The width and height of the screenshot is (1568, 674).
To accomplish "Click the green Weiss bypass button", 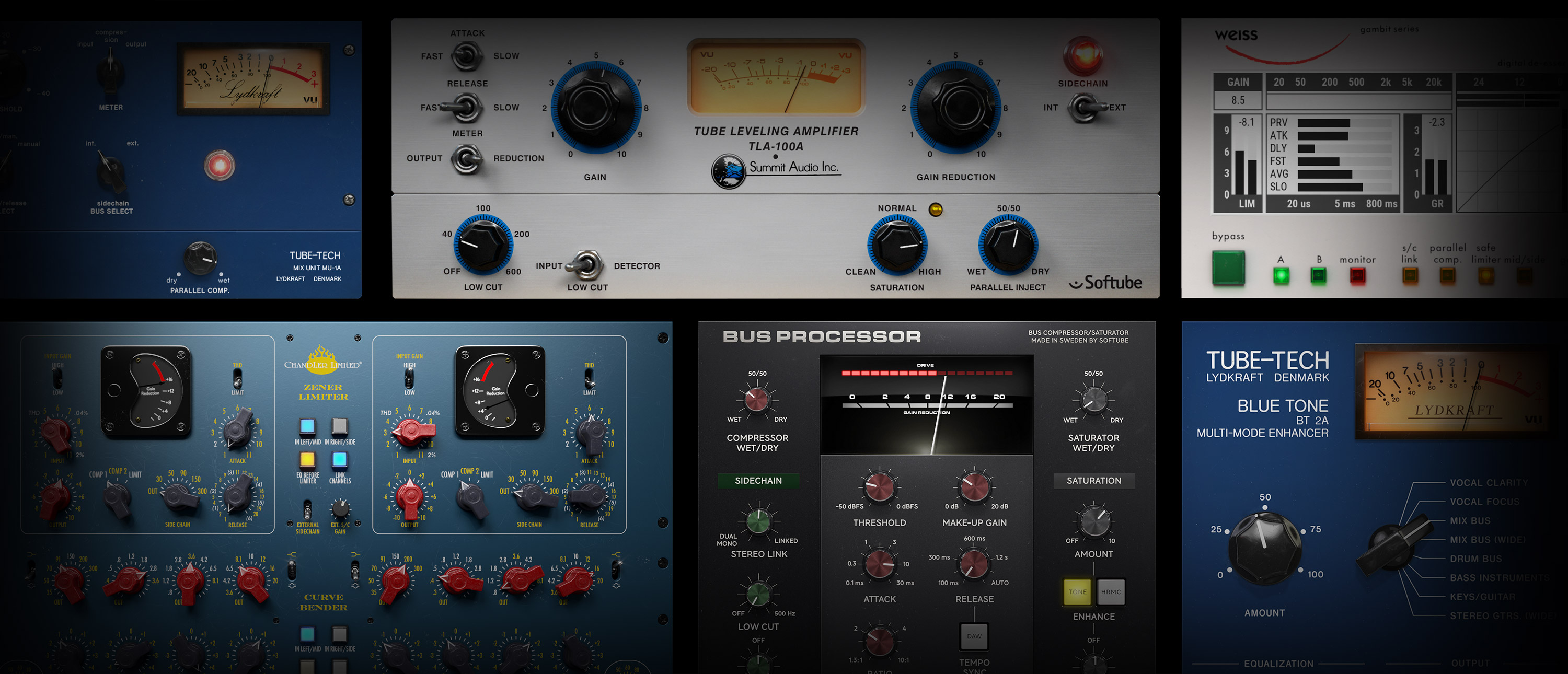I will tap(1228, 268).
